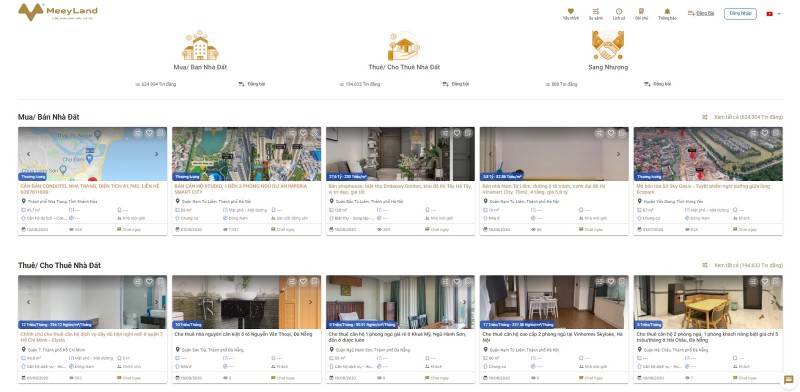800x392 pixels.
Task: Click Chat ngay on Imperia Smart City listing
Action: 283,230
